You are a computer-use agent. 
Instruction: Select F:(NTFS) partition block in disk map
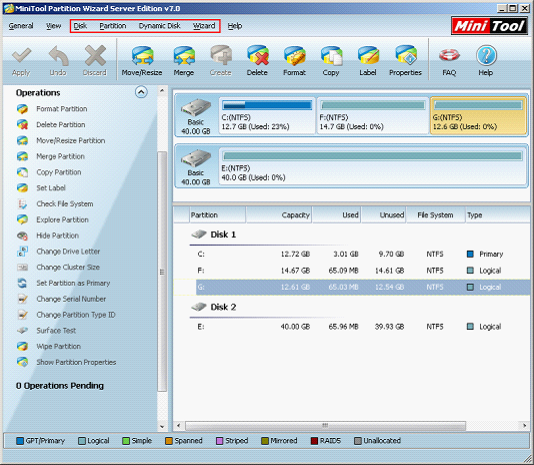[x=372, y=115]
